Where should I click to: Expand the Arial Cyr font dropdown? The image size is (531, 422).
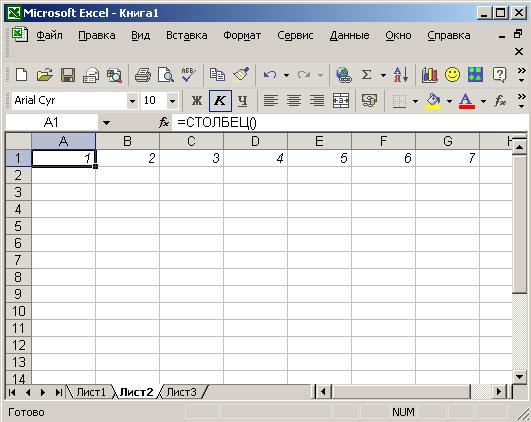coord(132,101)
